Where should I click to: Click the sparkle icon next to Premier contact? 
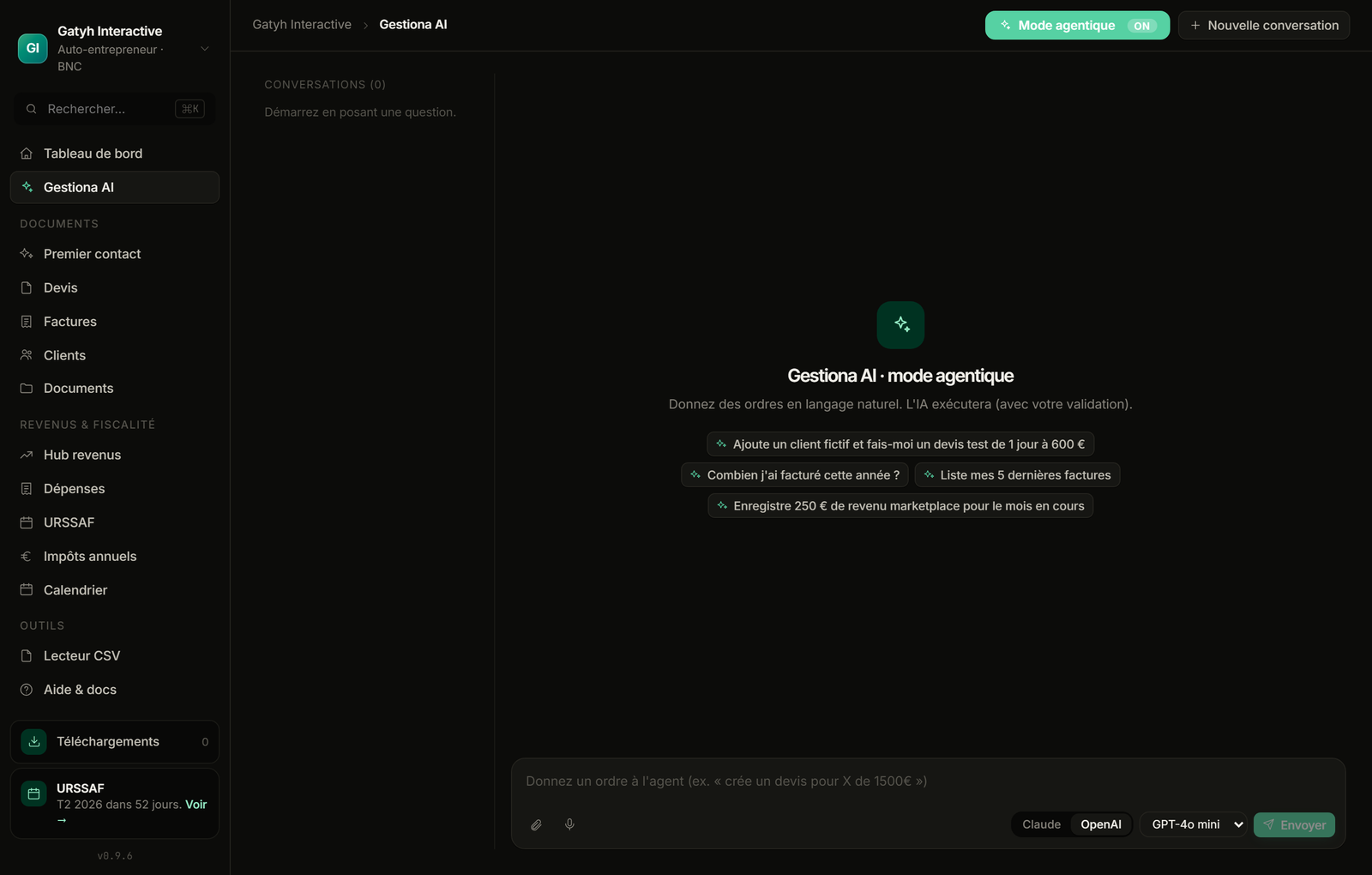(x=27, y=254)
